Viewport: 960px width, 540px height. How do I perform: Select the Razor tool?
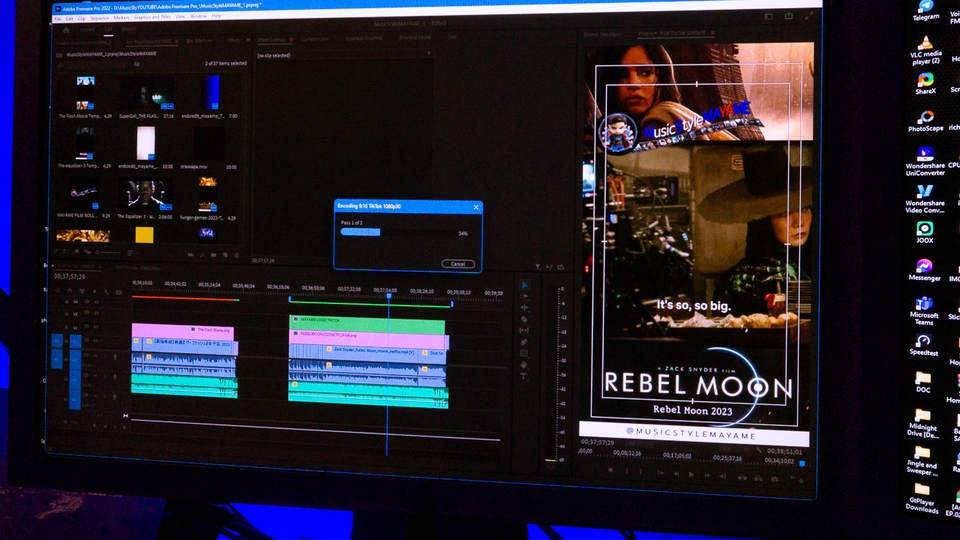click(524, 319)
